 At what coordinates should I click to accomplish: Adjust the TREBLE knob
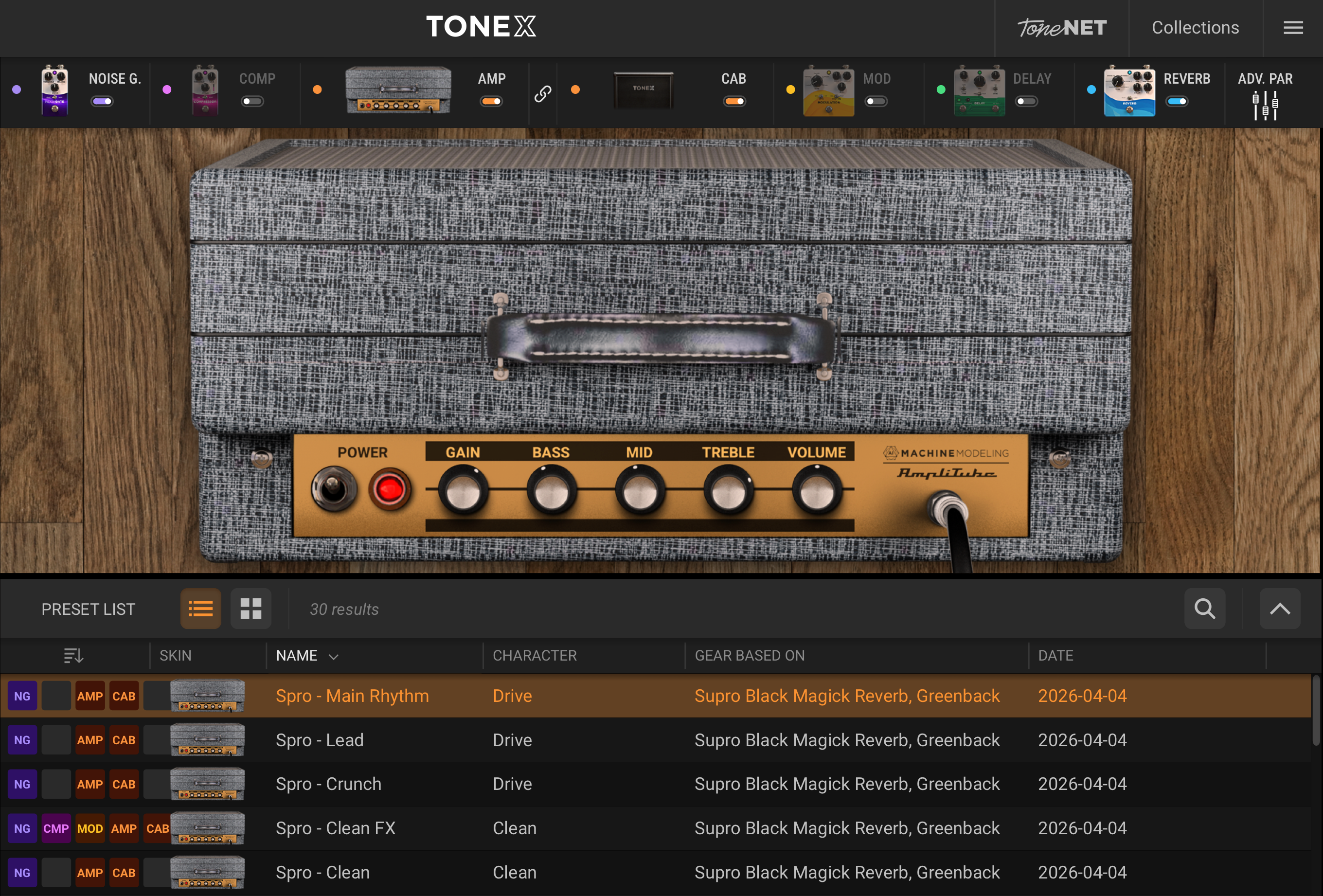click(728, 489)
